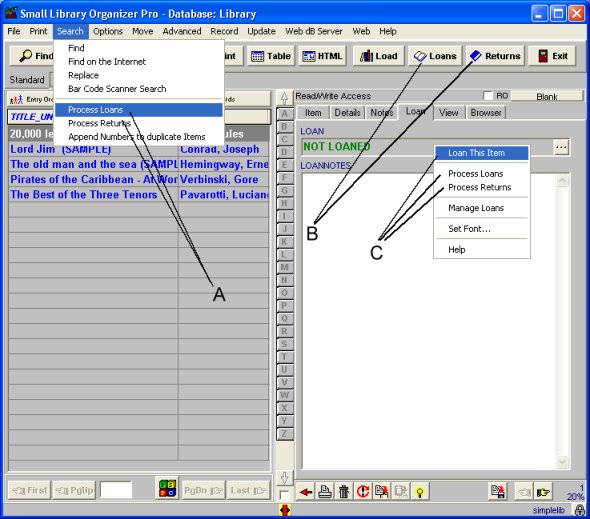The image size is (590, 519).
Task: Select the Lord Jim (SAMPLE) row
Action: (139, 149)
